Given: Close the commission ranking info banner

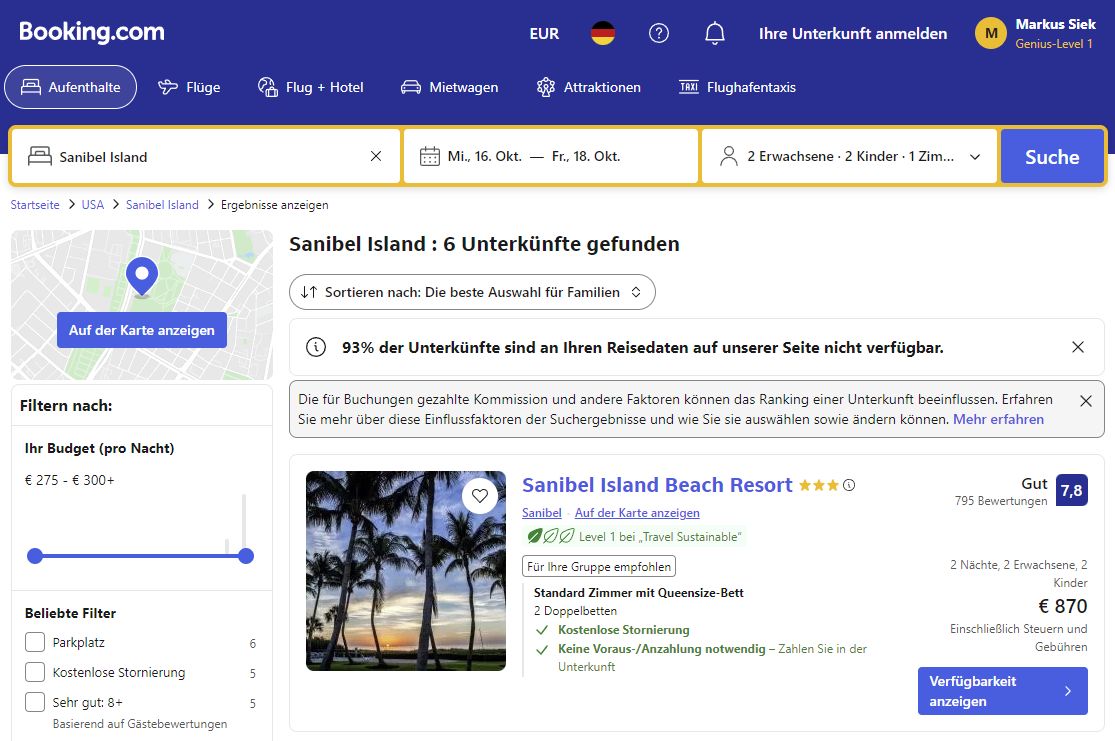Looking at the screenshot, I should coord(1086,401).
